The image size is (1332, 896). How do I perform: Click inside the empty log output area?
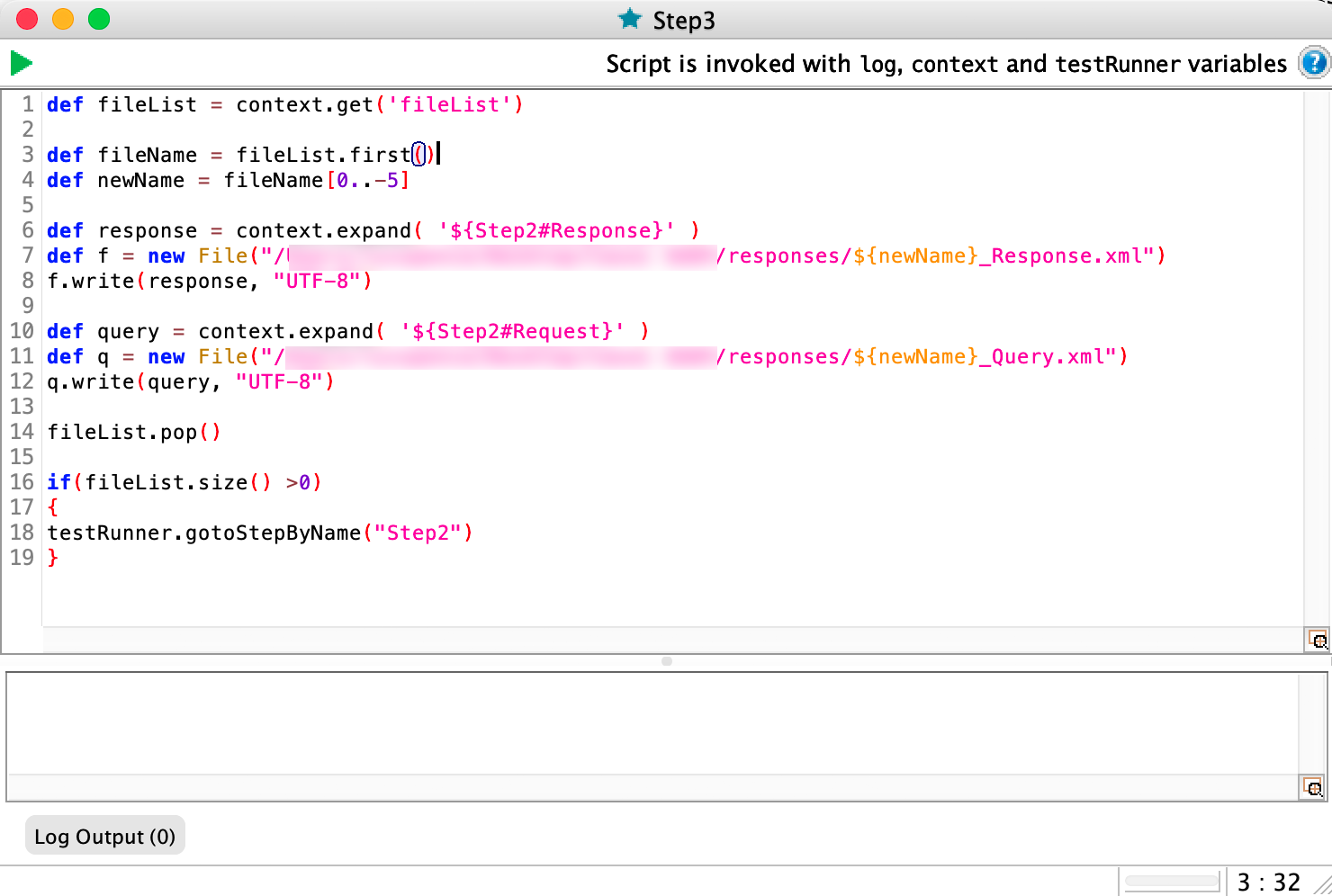652,723
